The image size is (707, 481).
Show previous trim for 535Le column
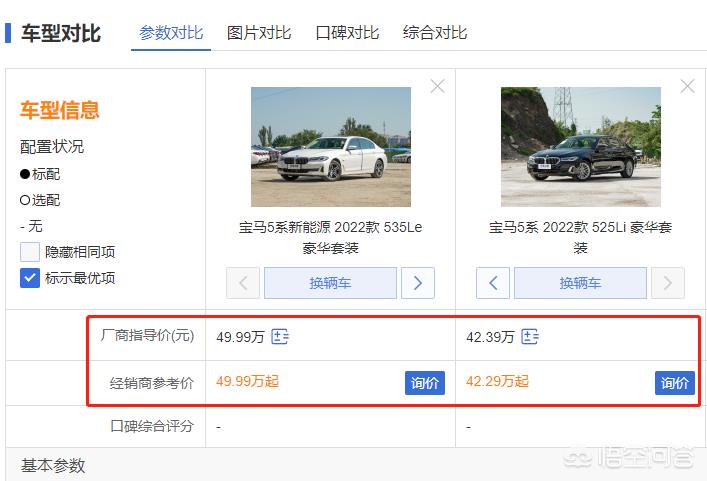coord(243,283)
